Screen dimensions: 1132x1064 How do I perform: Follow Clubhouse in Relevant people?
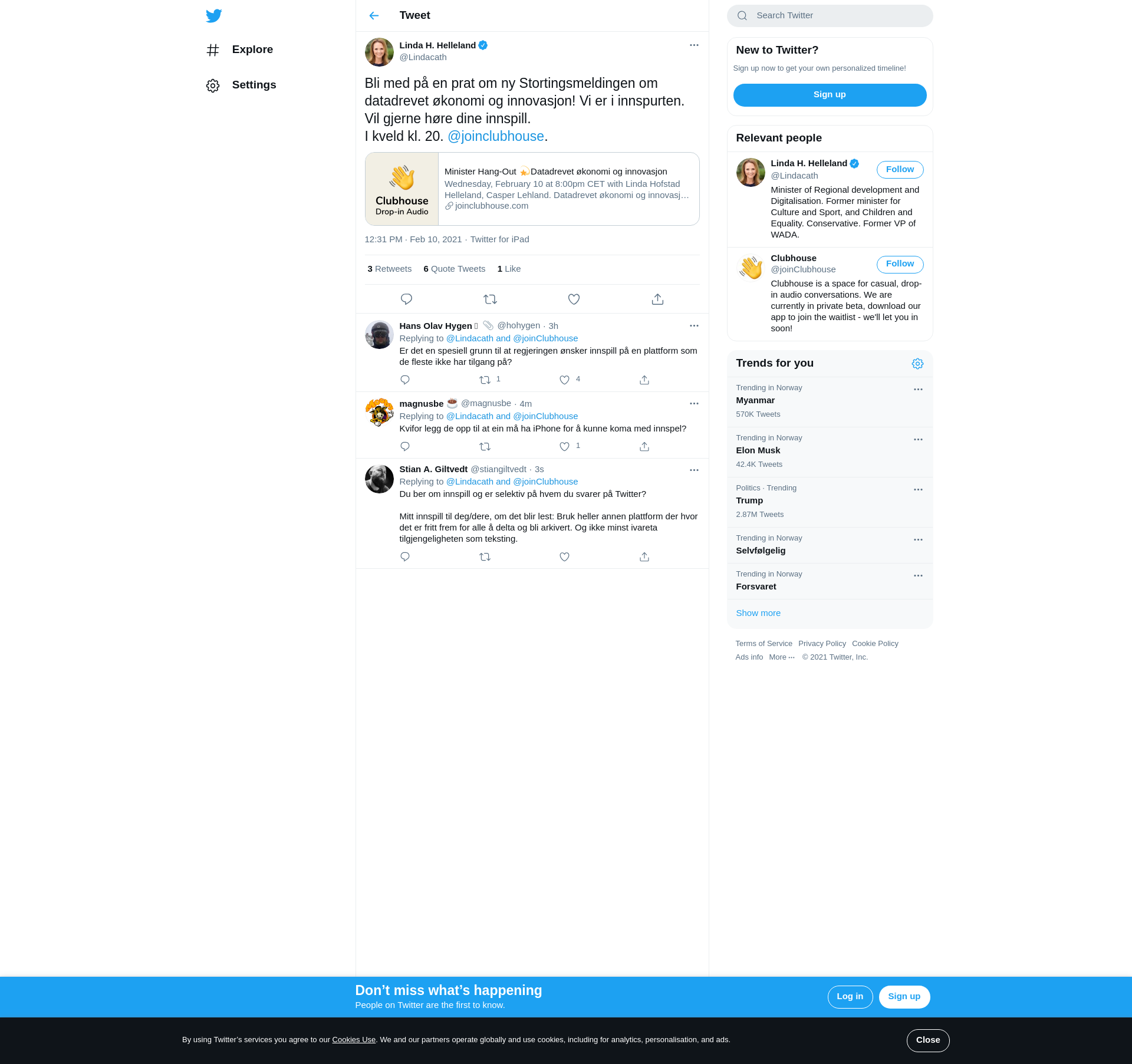[x=900, y=264]
